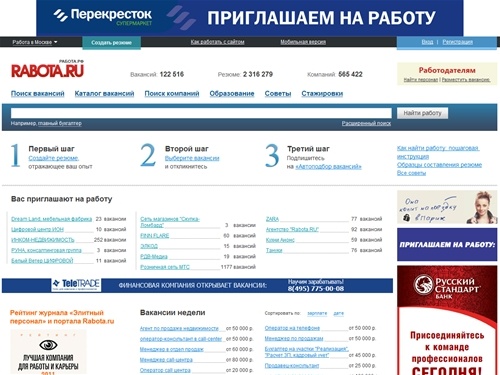Open 'Продавец-консультант' vacancy
Image resolution: width=500 pixels, height=375 pixels.
pos(292,366)
